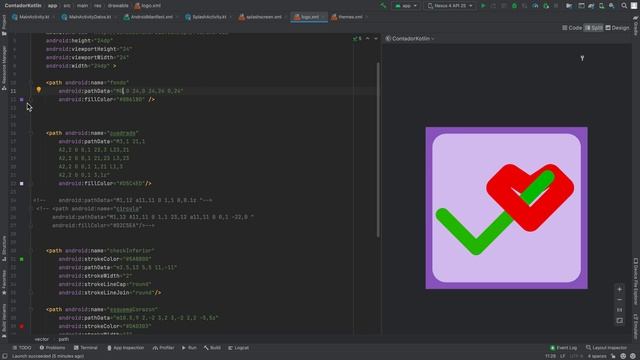
Task: Click the logo preview image
Action: [507, 208]
